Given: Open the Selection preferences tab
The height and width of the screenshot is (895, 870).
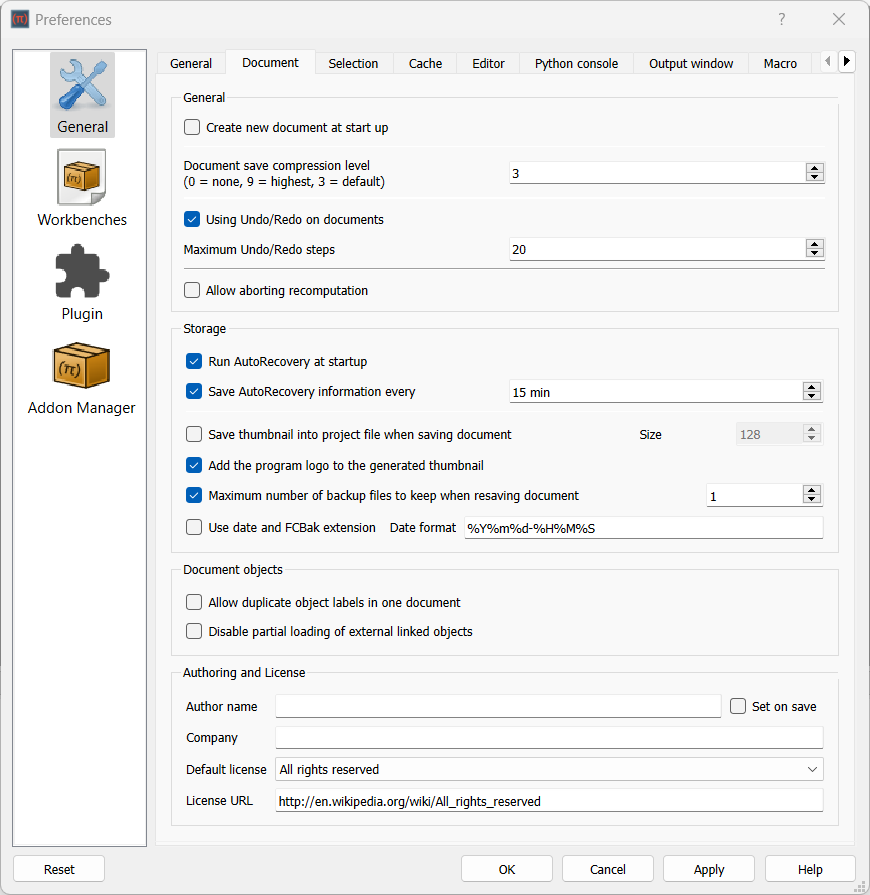Looking at the screenshot, I should pos(353,63).
